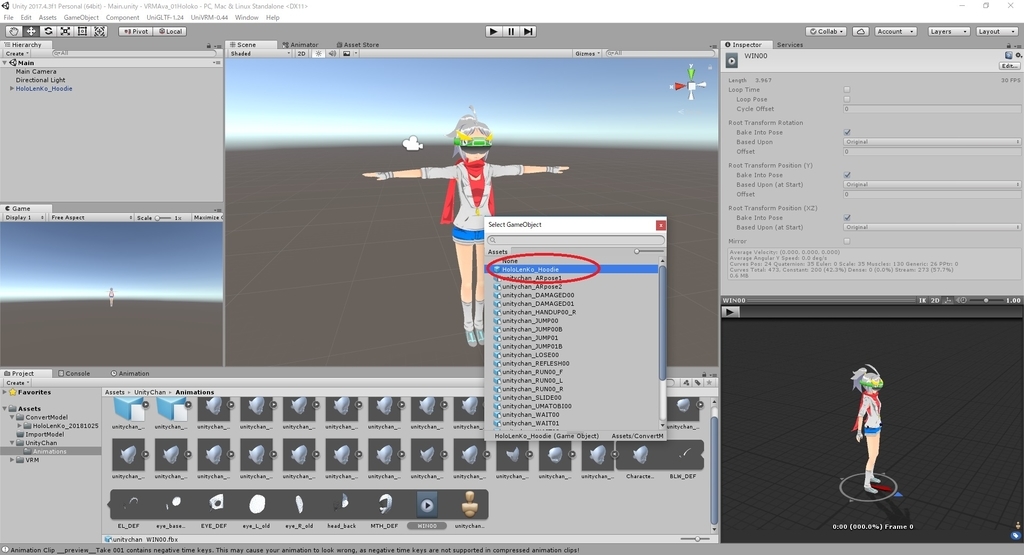Adjust the preview speed slider
The width and height of the screenshot is (1024, 555).
click(987, 300)
